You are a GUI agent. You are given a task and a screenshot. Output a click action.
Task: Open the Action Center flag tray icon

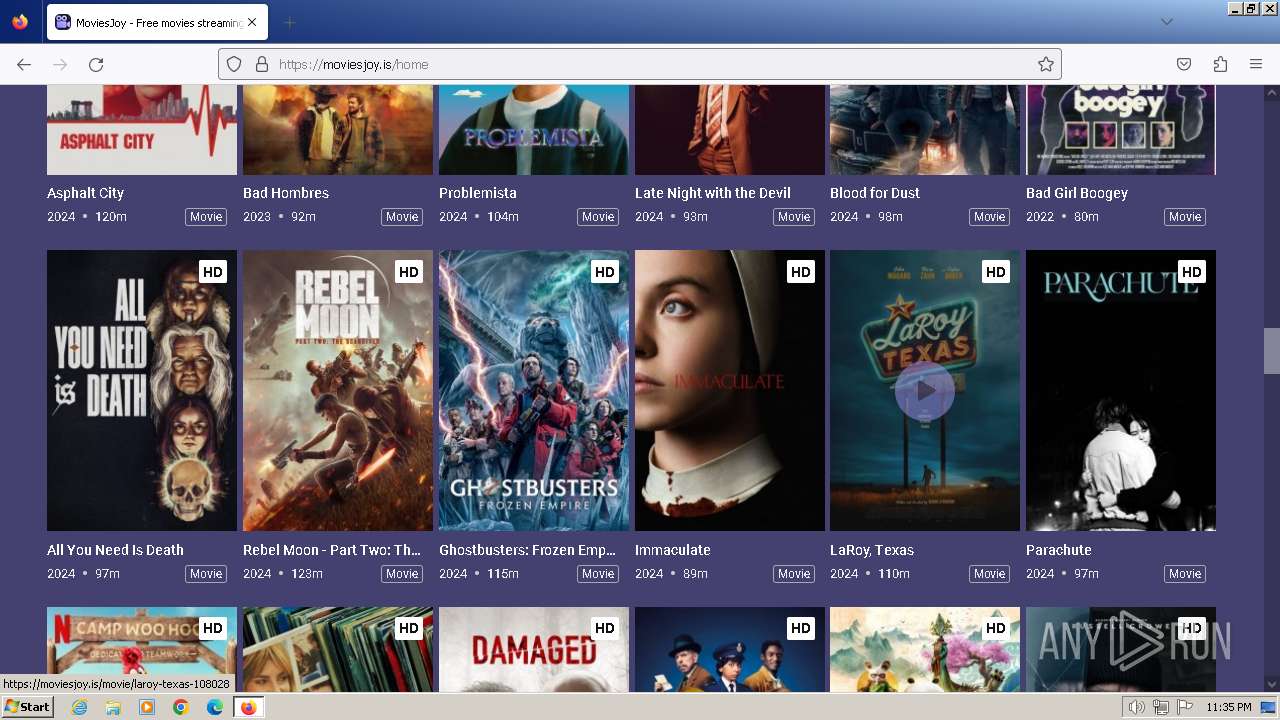pyautogui.click(x=1184, y=707)
